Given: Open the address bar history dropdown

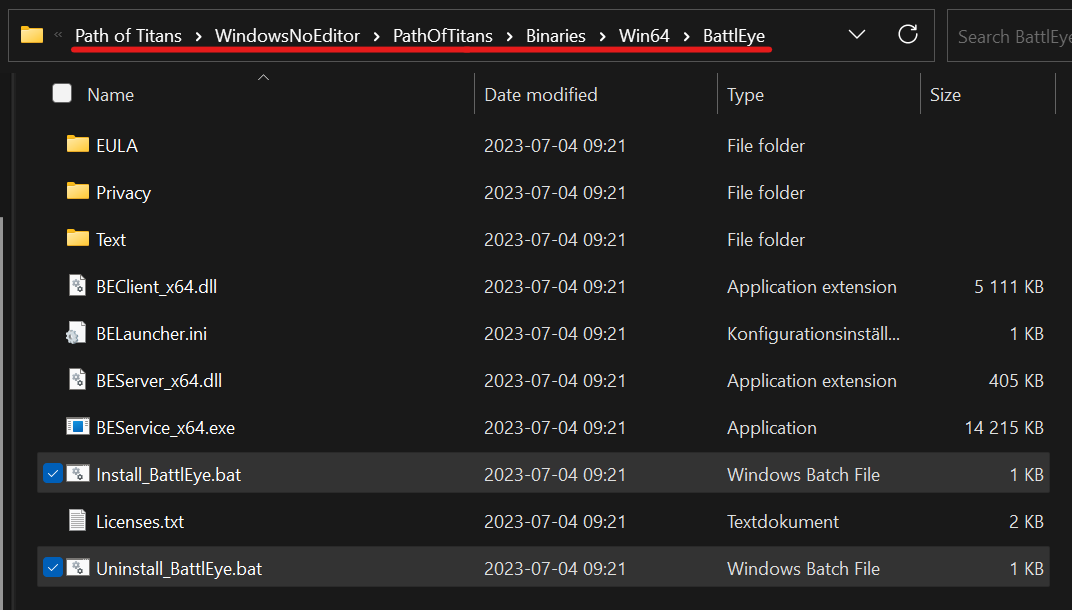Looking at the screenshot, I should pyautogui.click(x=857, y=35).
